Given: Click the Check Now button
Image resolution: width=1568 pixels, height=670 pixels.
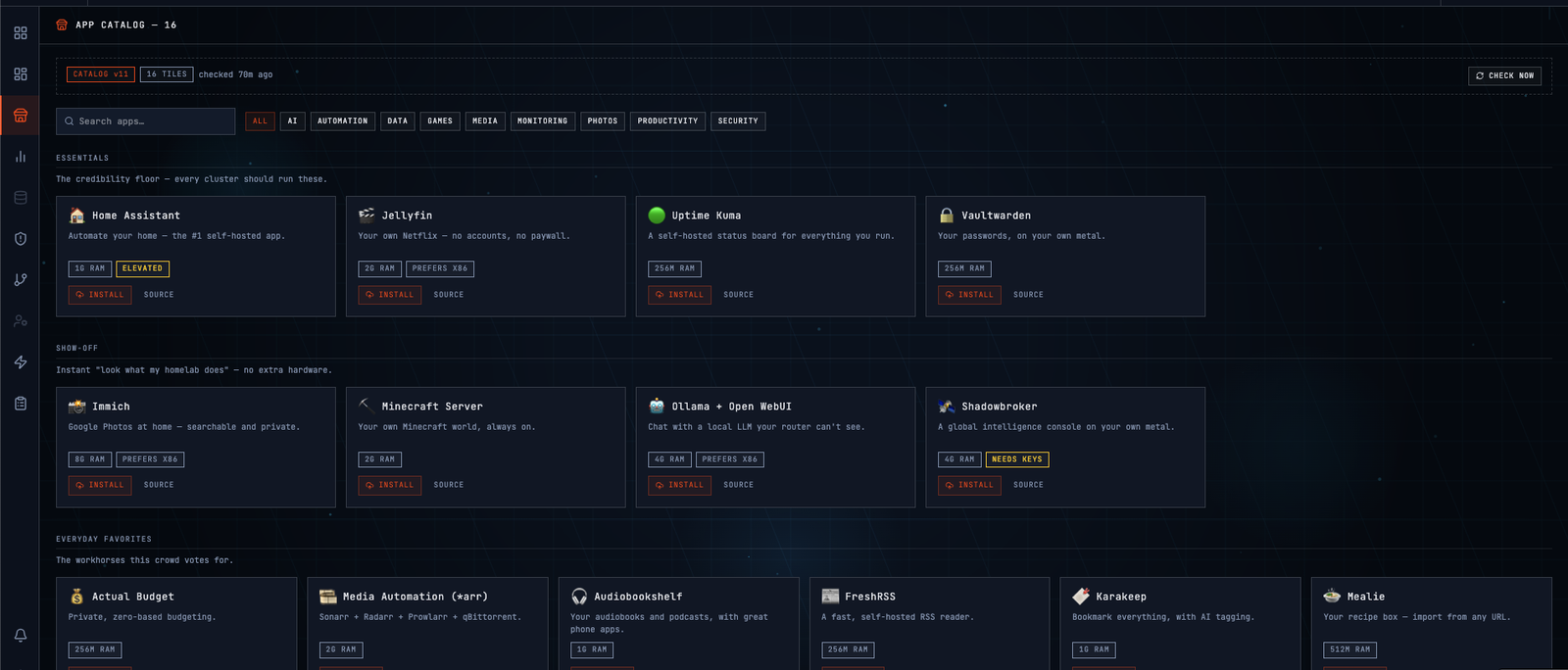Looking at the screenshot, I should pos(1504,75).
